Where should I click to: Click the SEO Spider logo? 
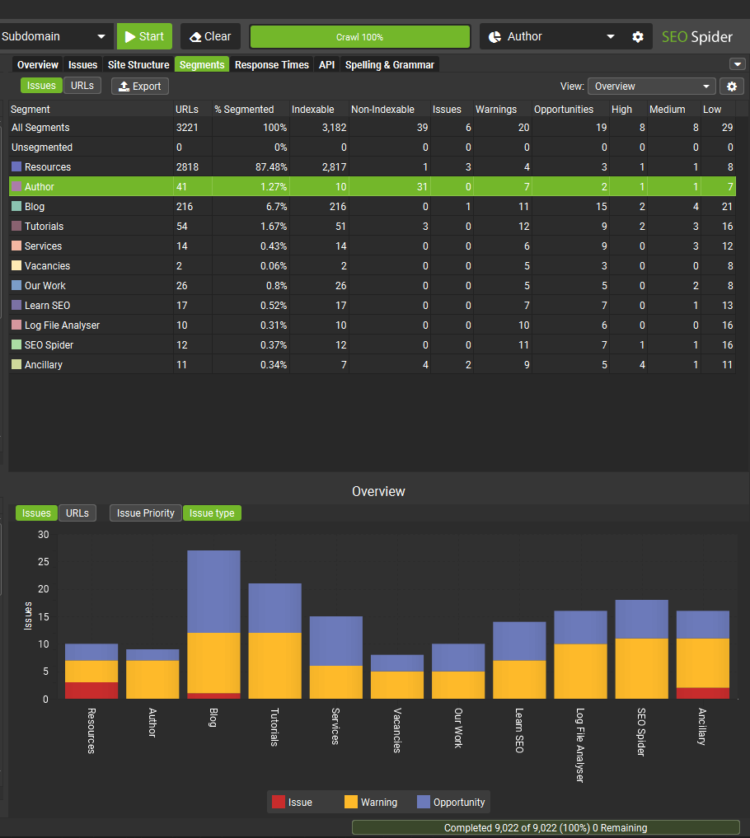click(697, 37)
